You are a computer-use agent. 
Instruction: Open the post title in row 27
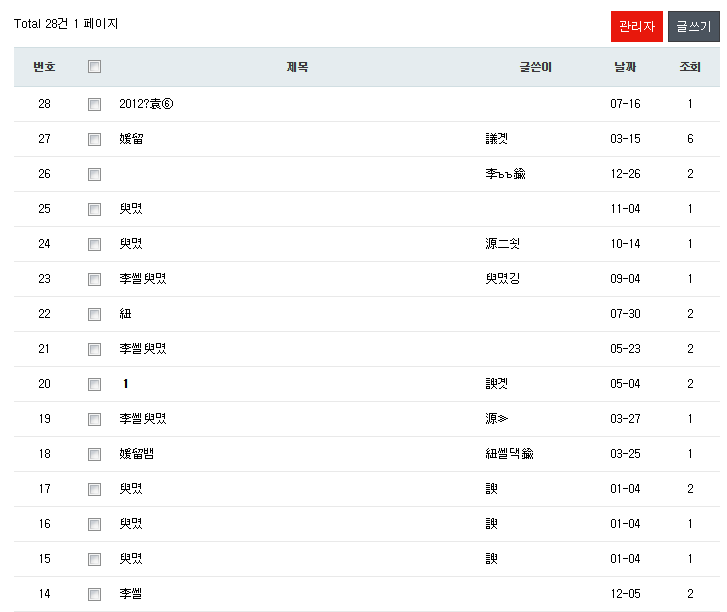click(131, 139)
